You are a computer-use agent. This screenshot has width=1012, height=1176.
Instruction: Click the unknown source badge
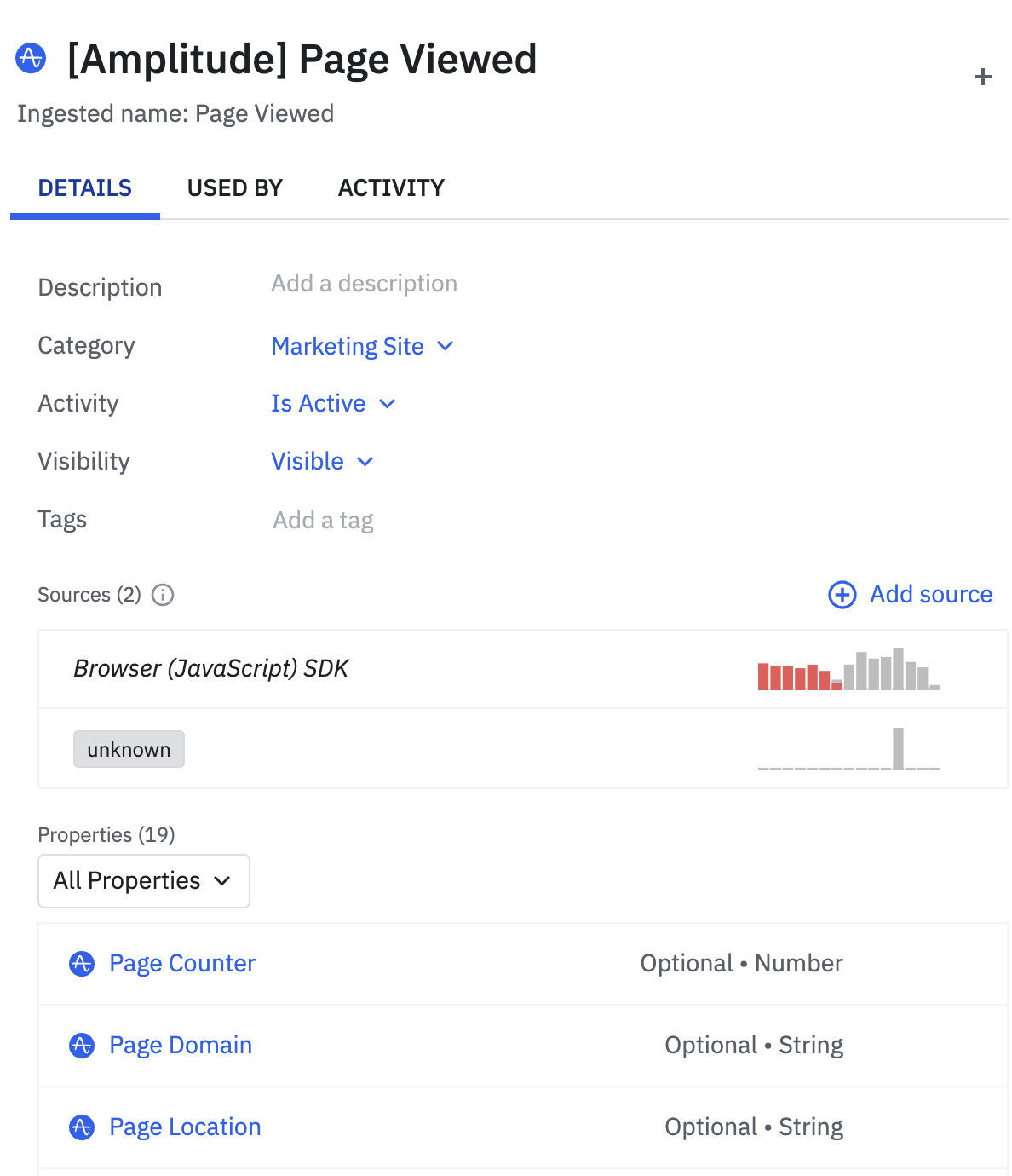click(129, 750)
